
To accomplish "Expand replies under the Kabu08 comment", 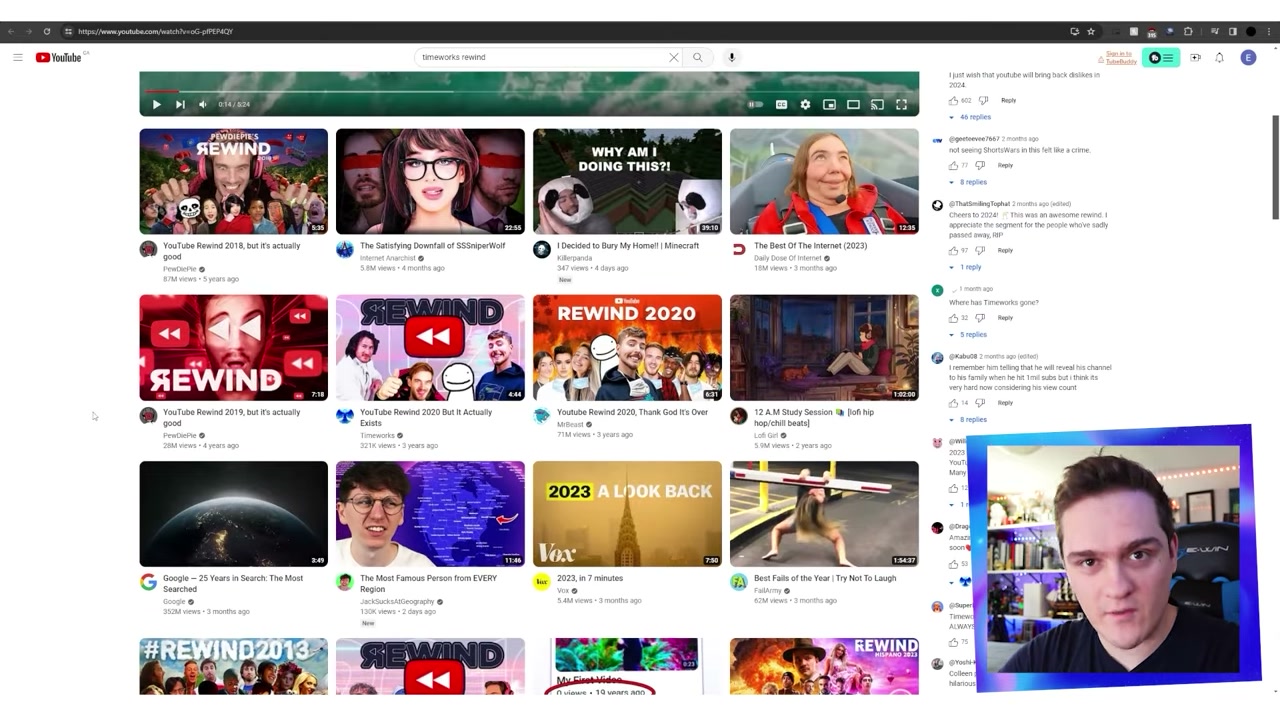I will pos(968,419).
